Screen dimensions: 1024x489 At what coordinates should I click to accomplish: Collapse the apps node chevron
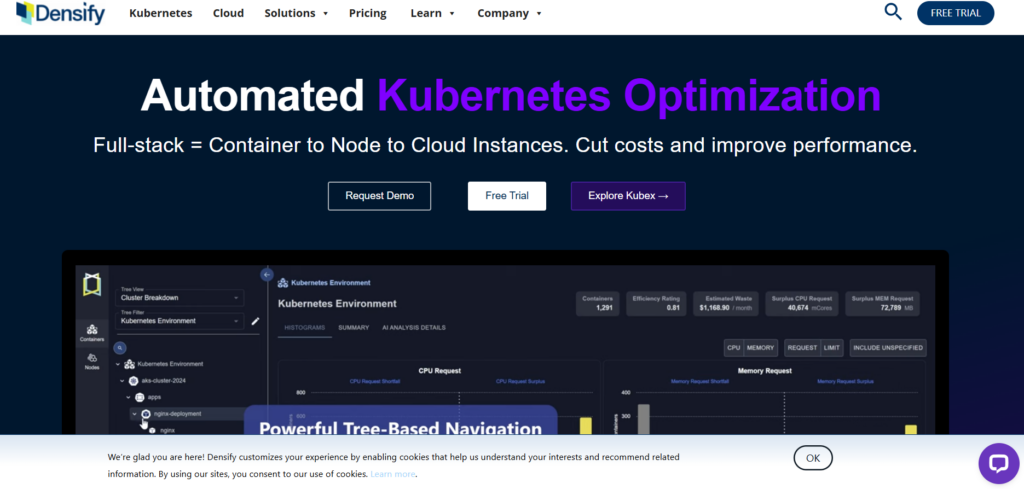129,397
